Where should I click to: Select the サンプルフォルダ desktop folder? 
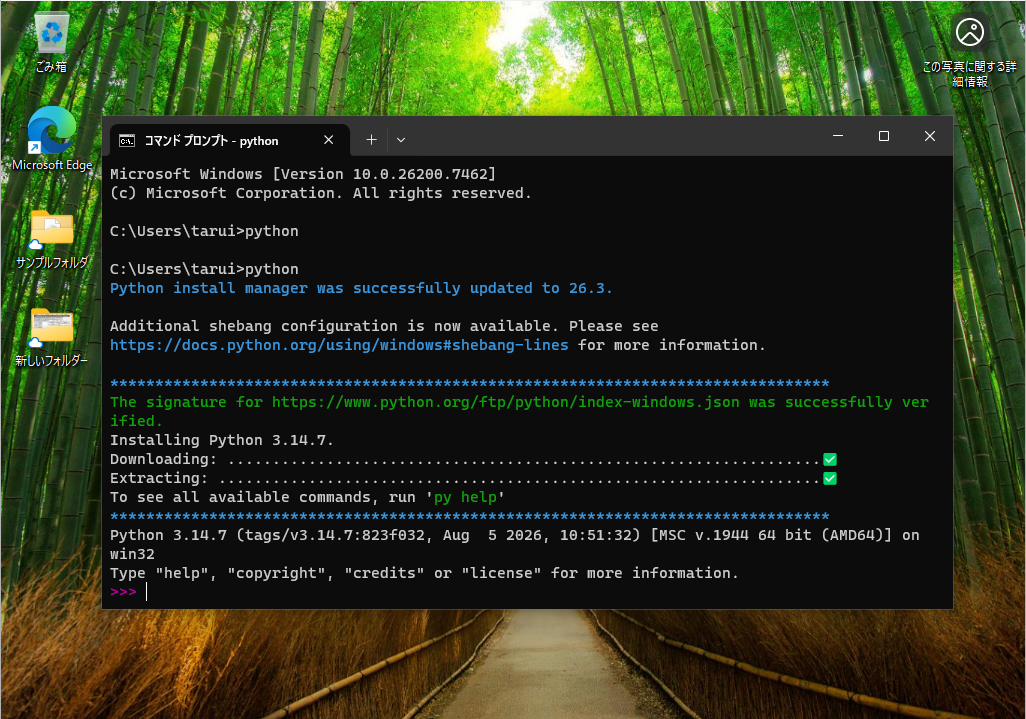(52, 239)
